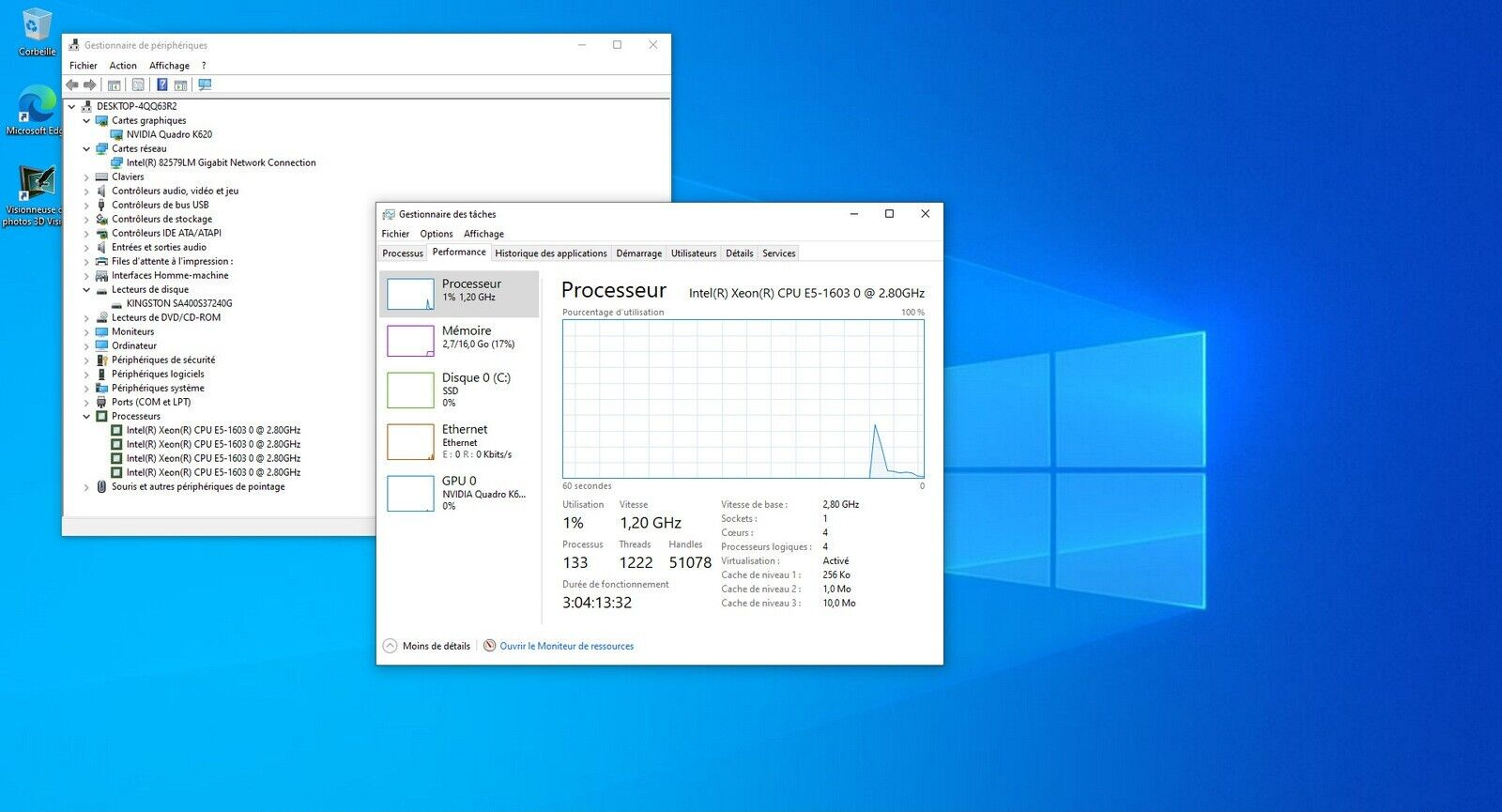
Task: Click the Cartes graphiques display adapter icon
Action: [x=101, y=120]
